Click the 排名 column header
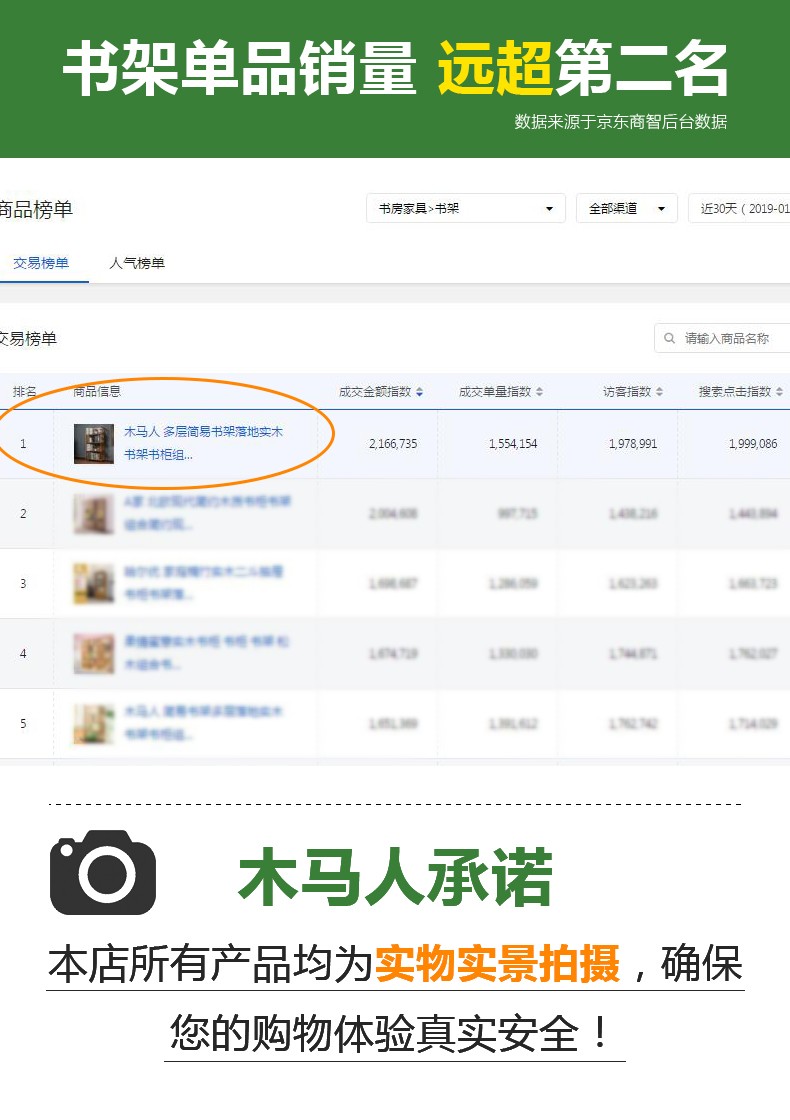 point(25,391)
